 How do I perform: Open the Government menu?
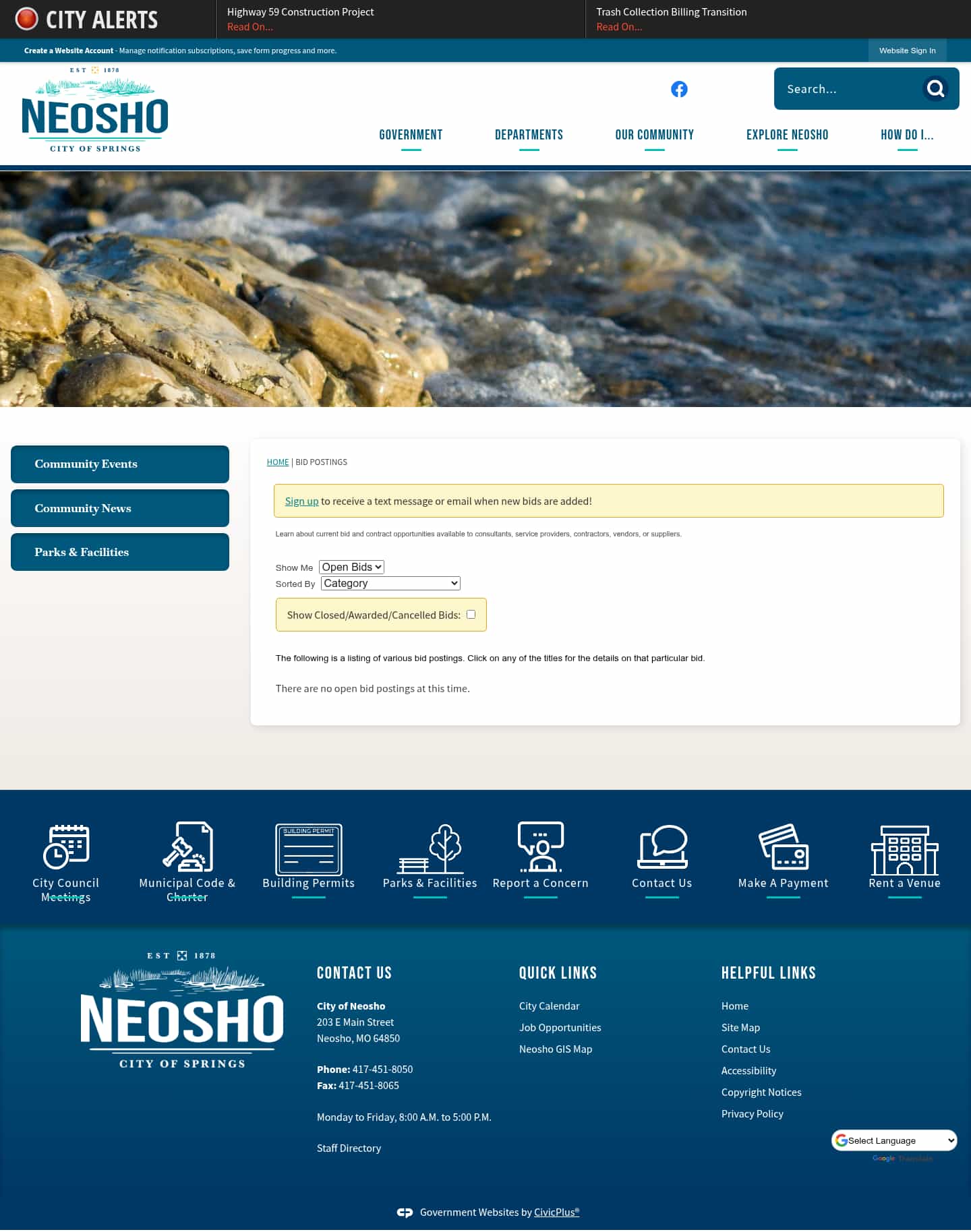411,135
